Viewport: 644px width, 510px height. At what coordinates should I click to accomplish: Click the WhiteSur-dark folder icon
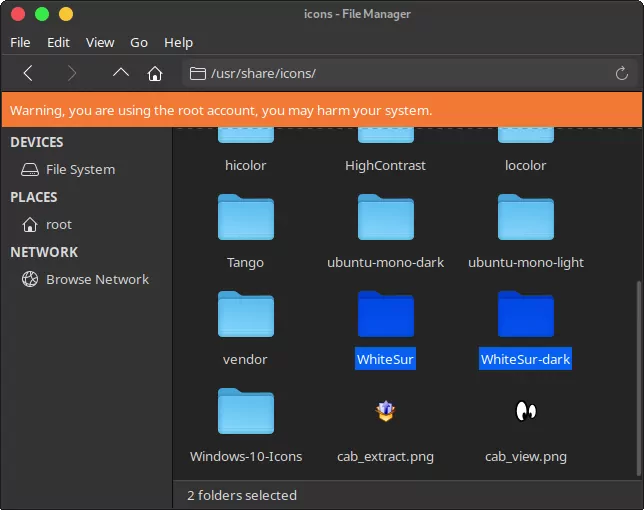pyautogui.click(x=526, y=314)
